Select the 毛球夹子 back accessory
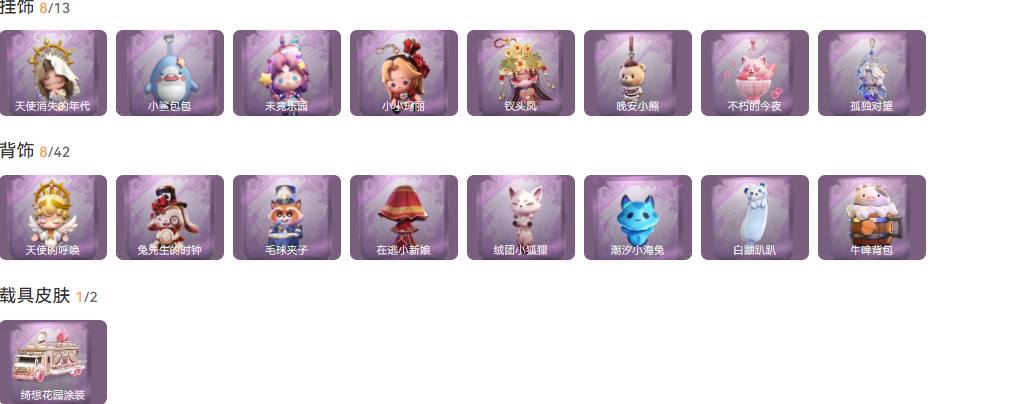Image resolution: width=1031 pixels, height=404 pixels. 287,218
